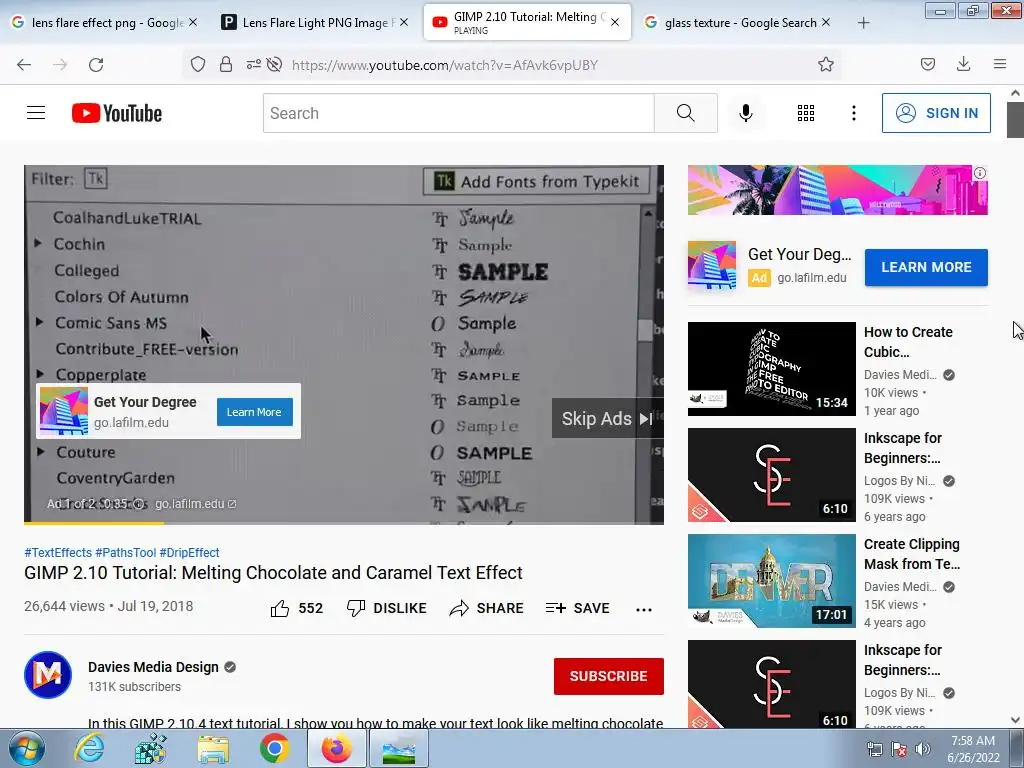Click the page vertical scrollbar thumb
The height and width of the screenshot is (768, 1024).
(x=1015, y=120)
